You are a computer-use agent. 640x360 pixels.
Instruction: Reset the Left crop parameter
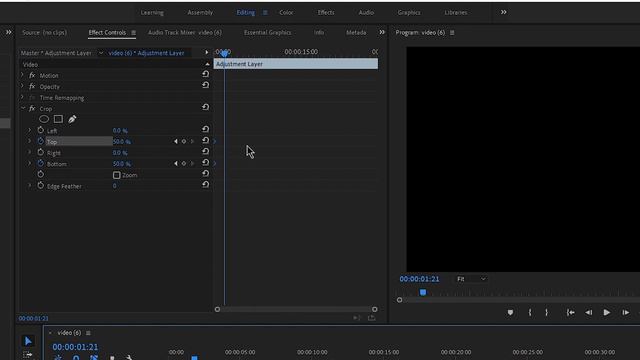pyautogui.click(x=205, y=129)
